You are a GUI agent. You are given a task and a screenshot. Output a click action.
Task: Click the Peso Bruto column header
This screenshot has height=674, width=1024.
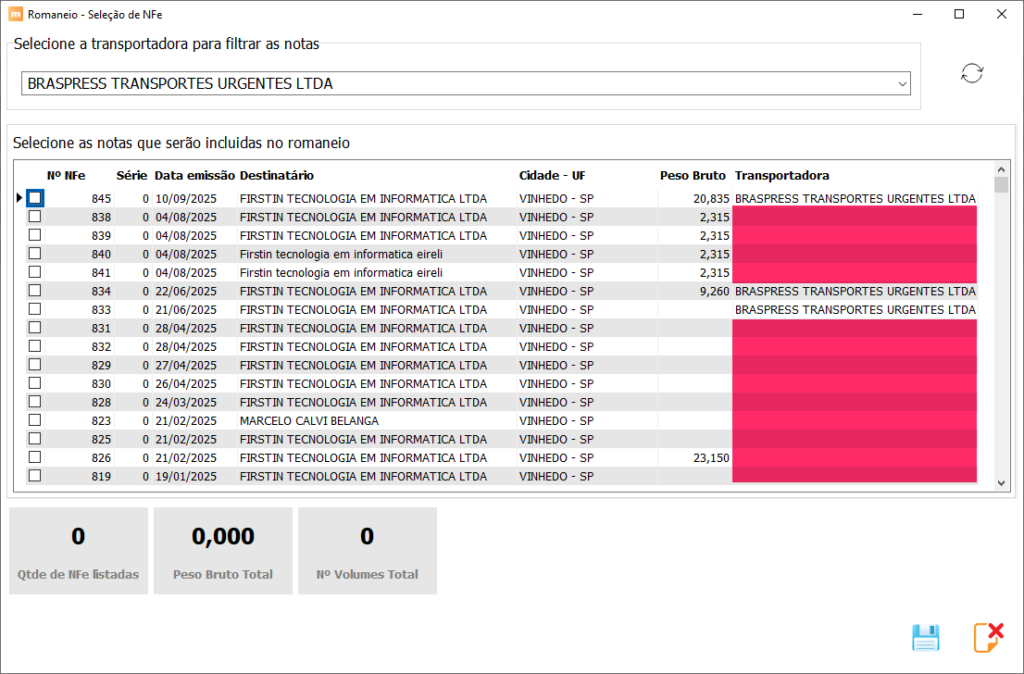tap(692, 176)
